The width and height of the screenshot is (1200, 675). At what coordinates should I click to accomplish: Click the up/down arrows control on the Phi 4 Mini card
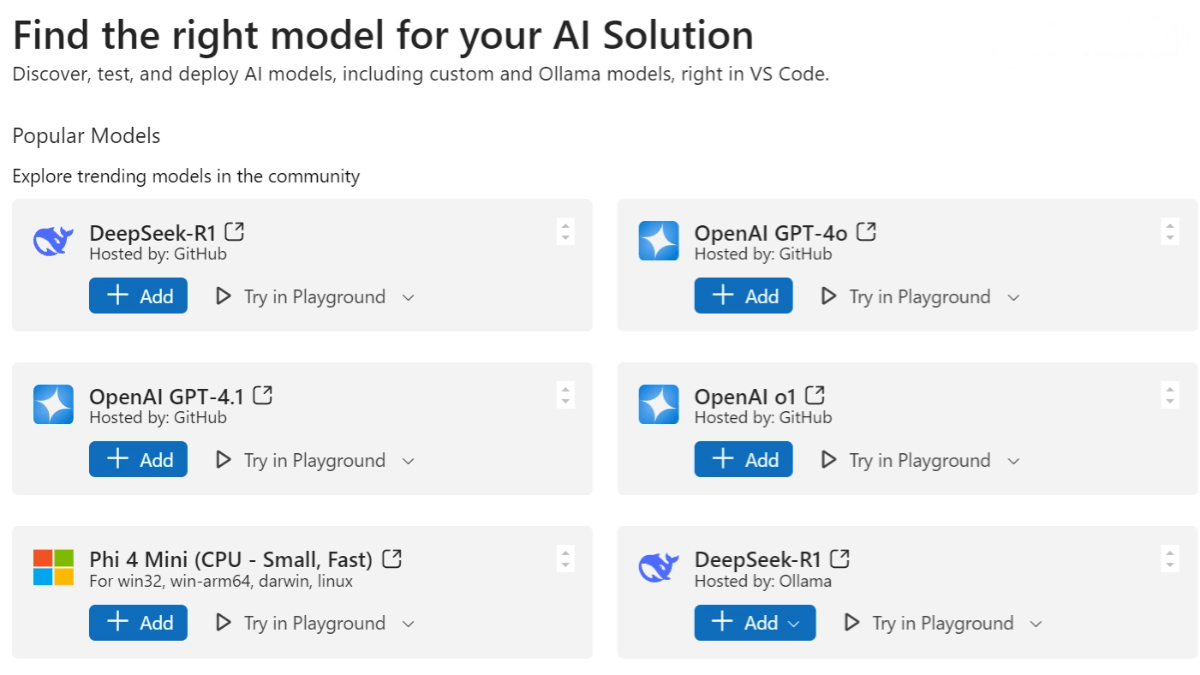tap(565, 558)
